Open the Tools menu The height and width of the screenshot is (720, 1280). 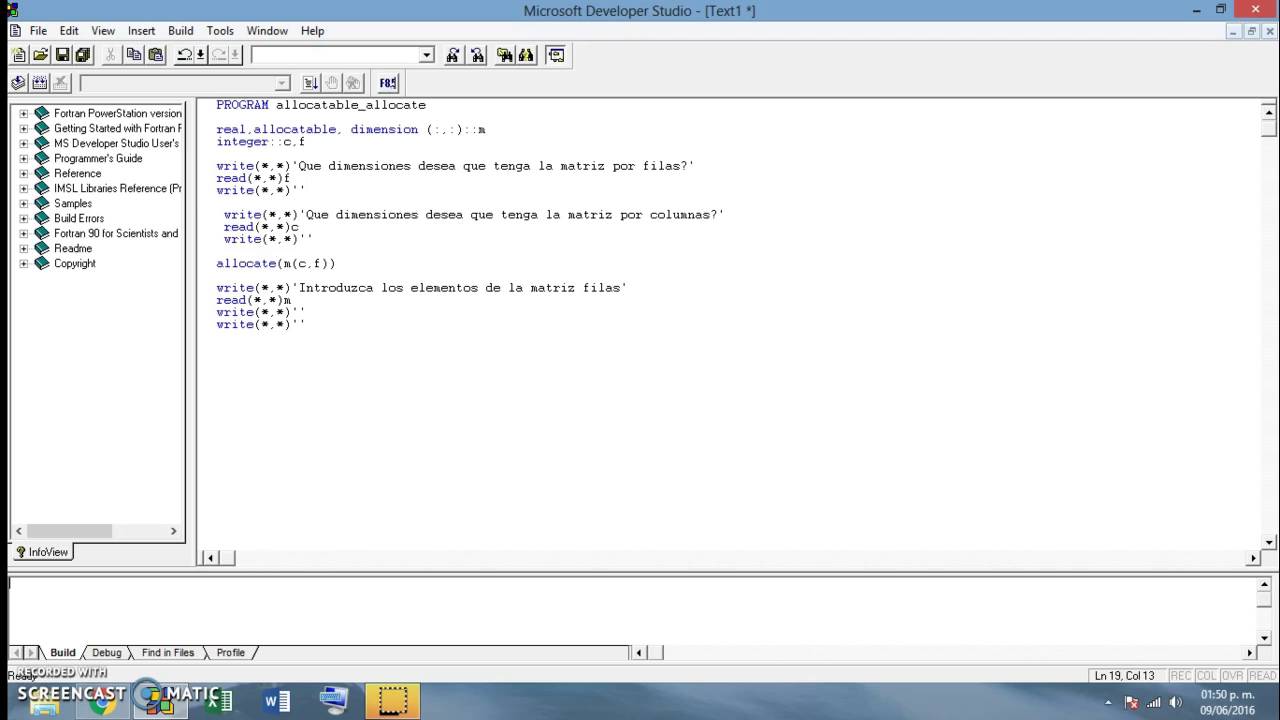(x=220, y=31)
